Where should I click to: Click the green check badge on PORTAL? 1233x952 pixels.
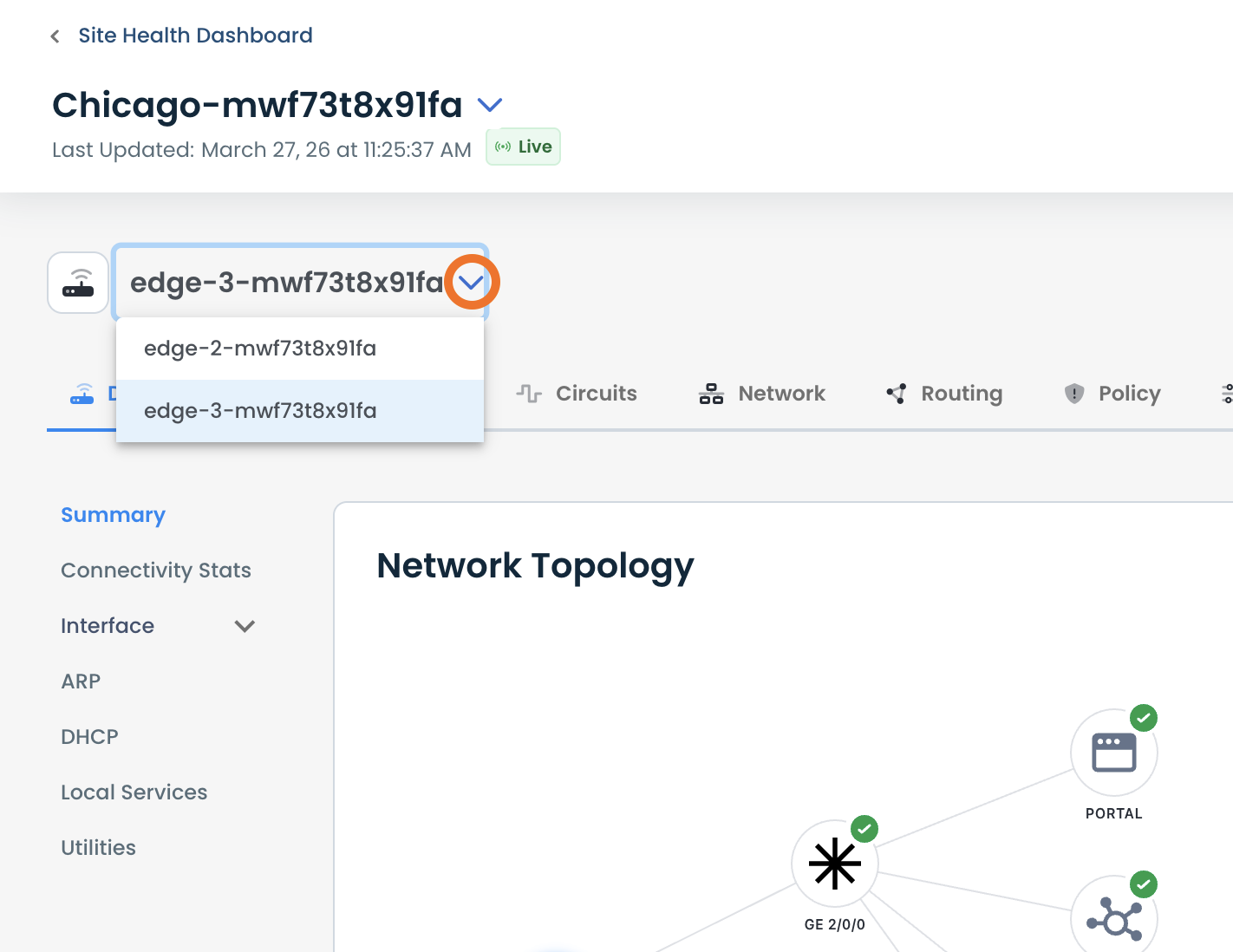pyautogui.click(x=1144, y=718)
